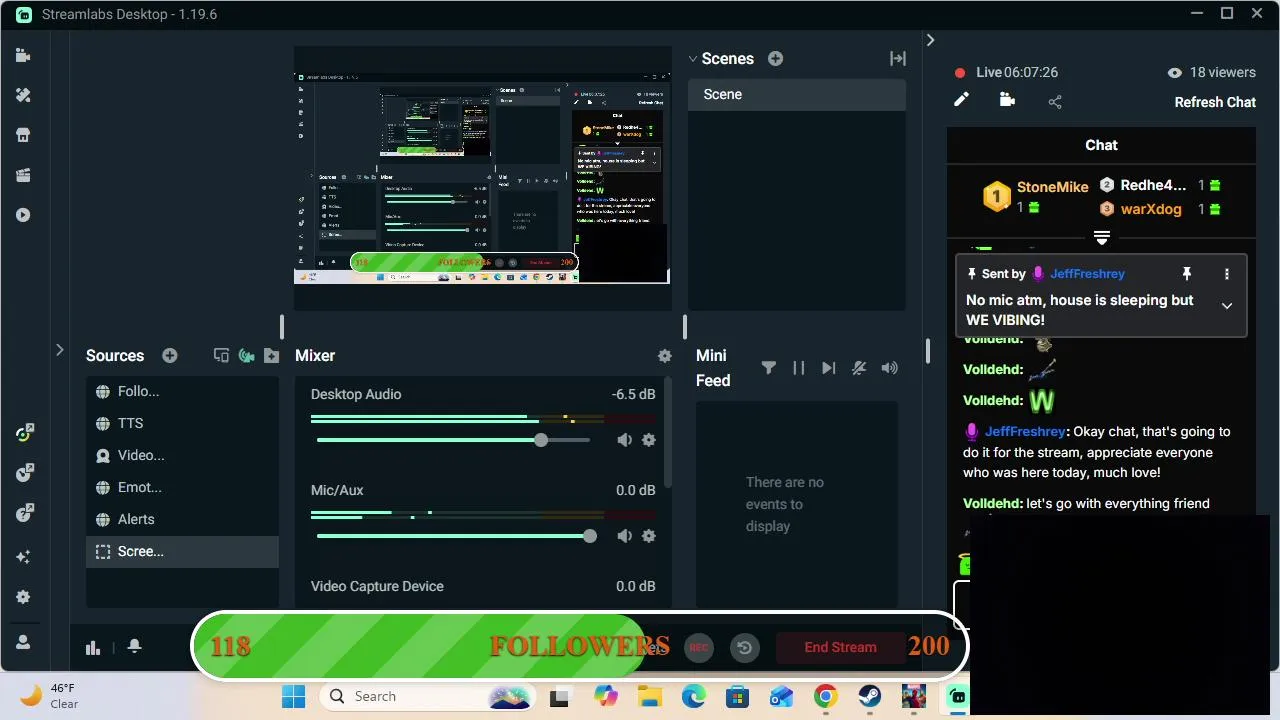The height and width of the screenshot is (720, 1280).
Task: Open the Highlighter clapperboard icon in the sidebar
Action: coord(23,175)
